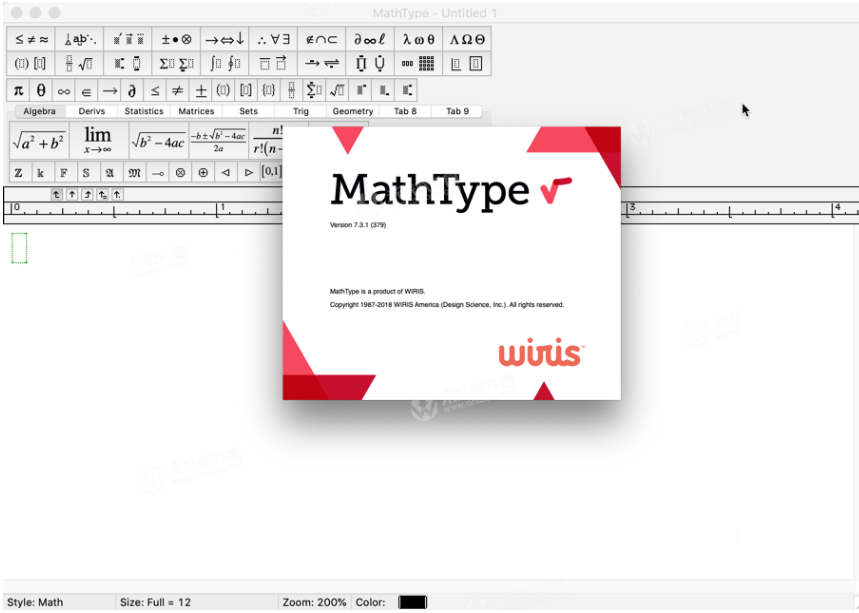The width and height of the screenshot is (859, 613).
Task: Switch to the Geometry tab
Action: click(x=353, y=111)
